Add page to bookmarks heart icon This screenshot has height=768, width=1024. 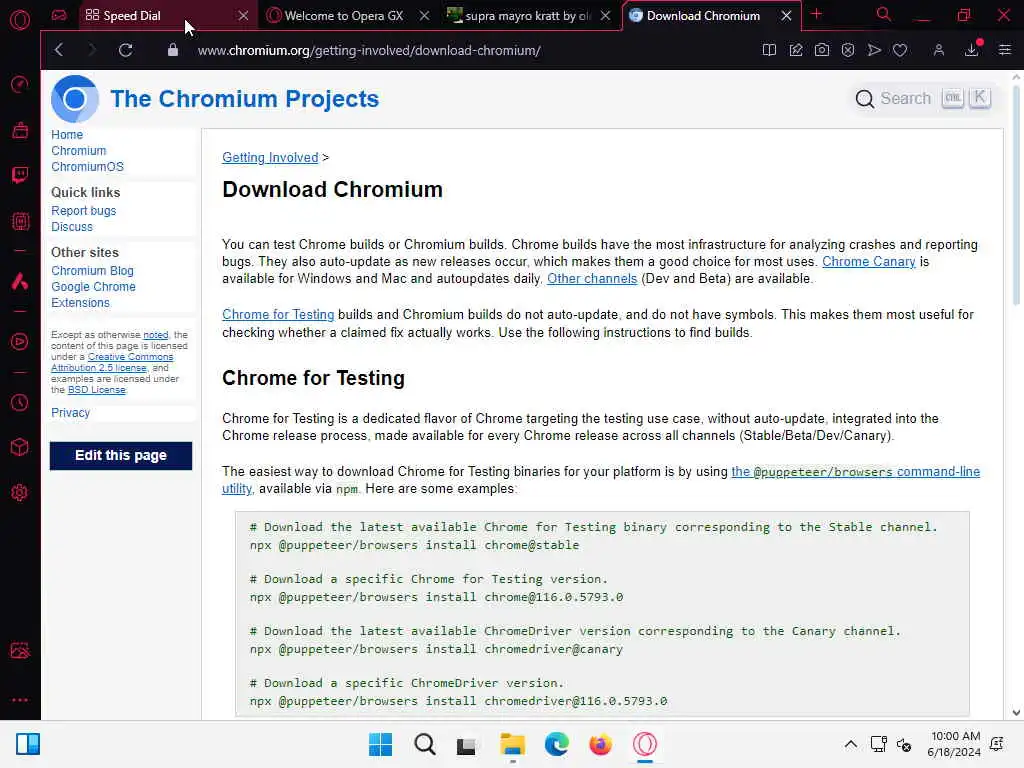pyautogui.click(x=900, y=50)
